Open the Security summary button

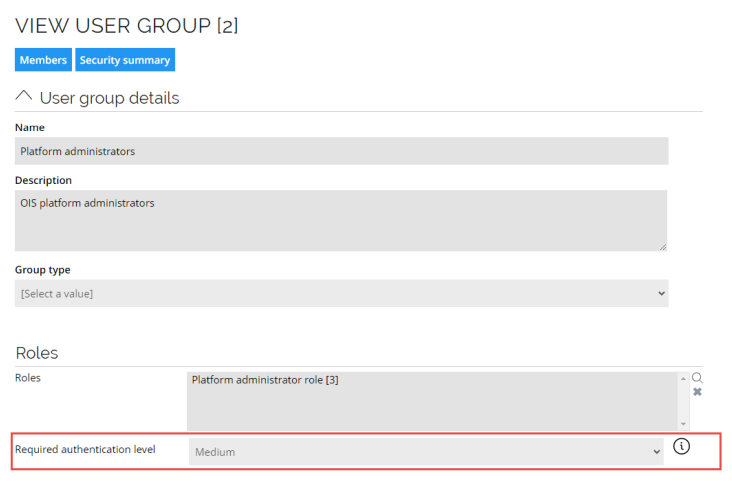[125, 60]
